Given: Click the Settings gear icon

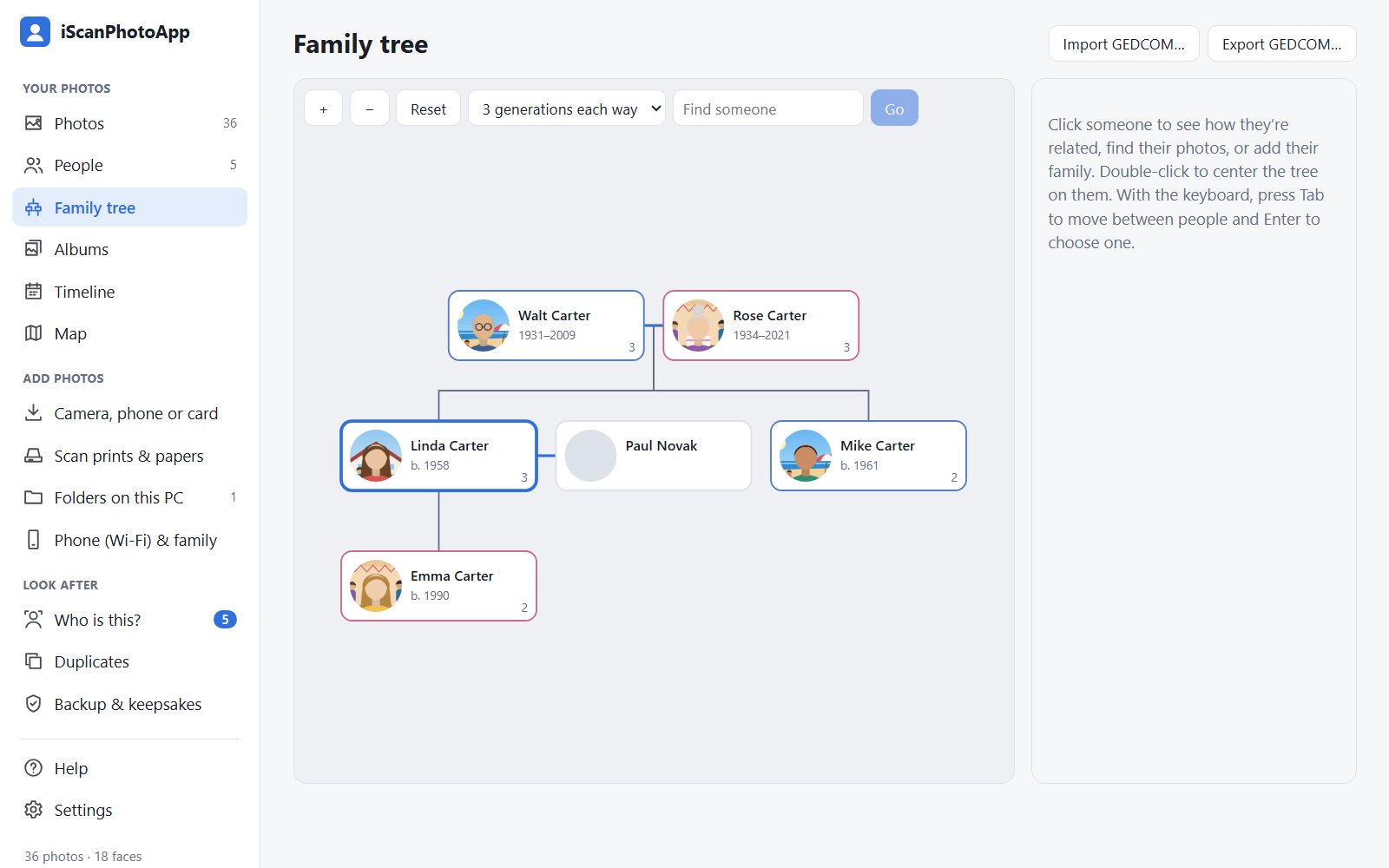Looking at the screenshot, I should [33, 810].
